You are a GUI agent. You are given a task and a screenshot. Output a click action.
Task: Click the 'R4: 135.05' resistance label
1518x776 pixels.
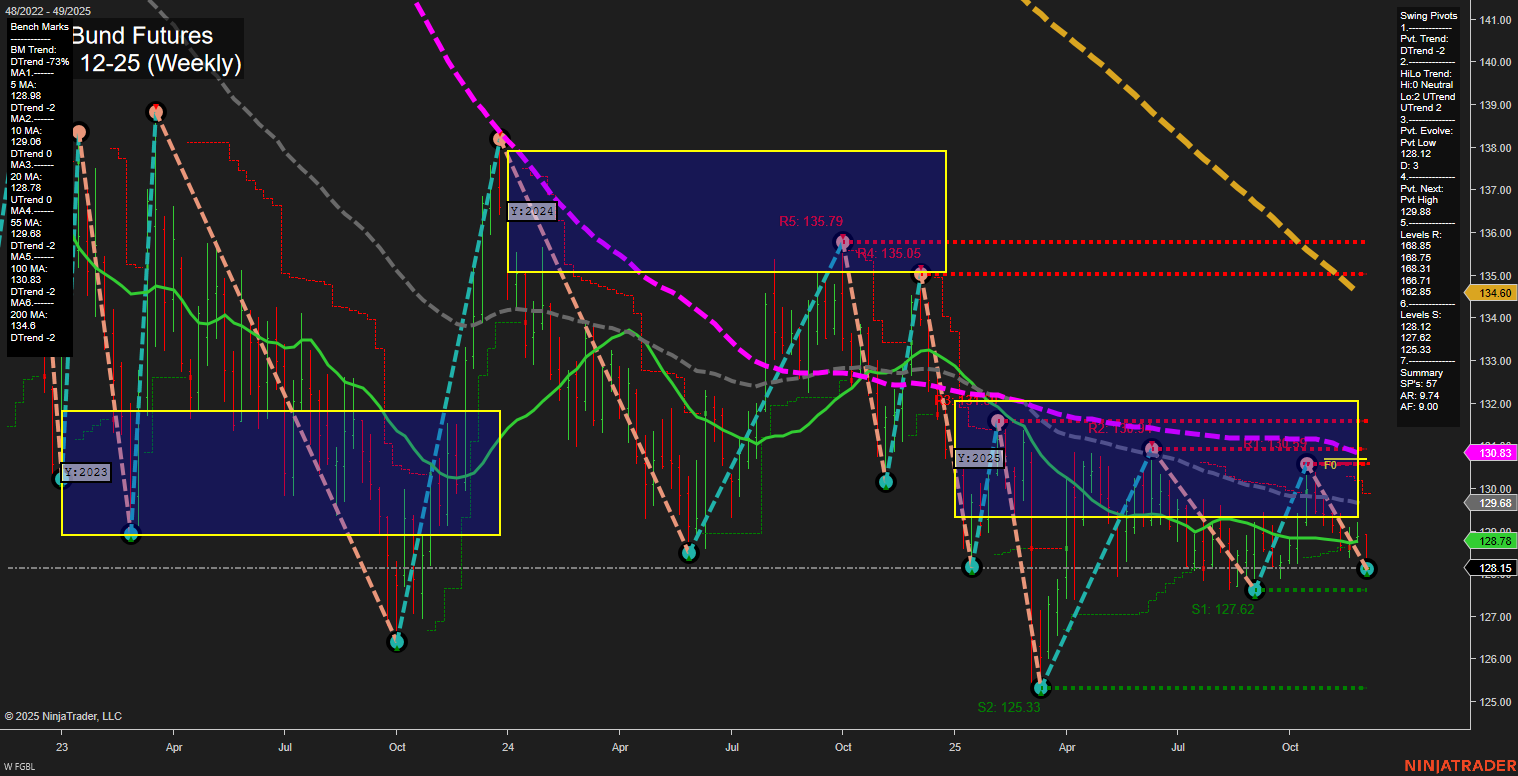[x=888, y=254]
